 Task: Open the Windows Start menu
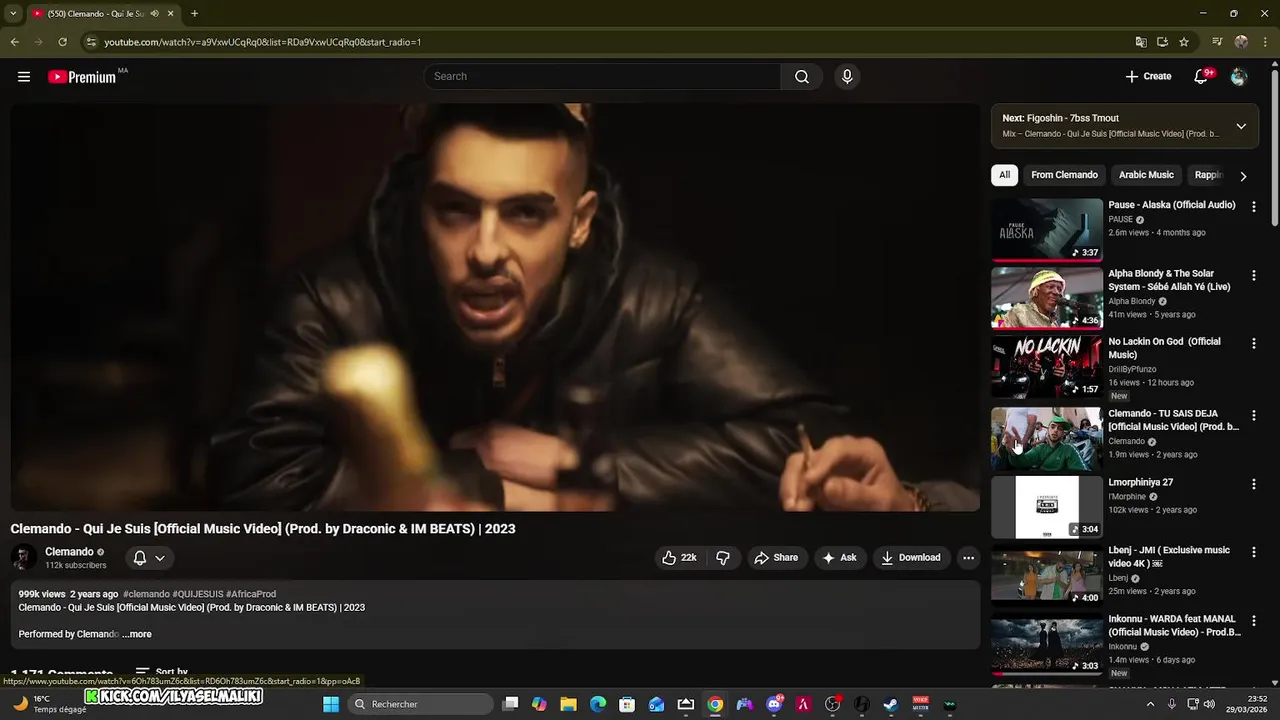click(331, 704)
